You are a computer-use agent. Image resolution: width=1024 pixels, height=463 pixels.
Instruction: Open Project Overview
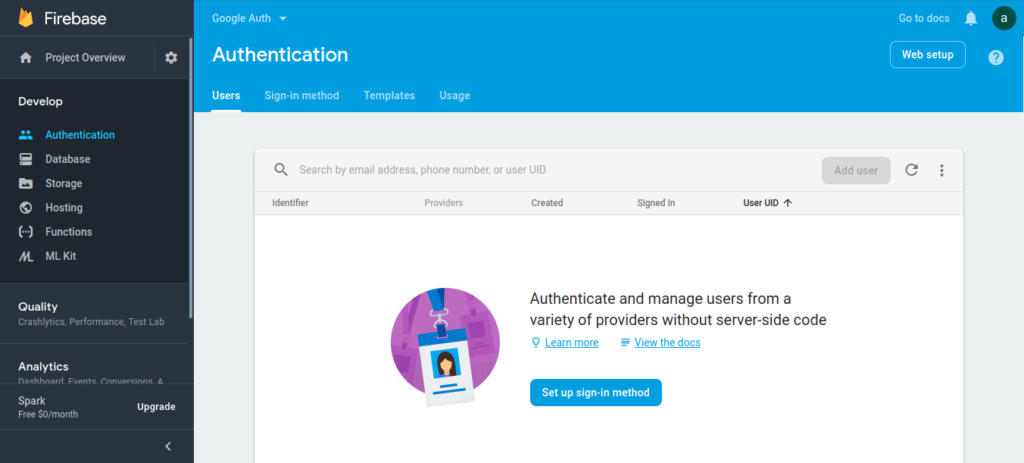point(85,58)
